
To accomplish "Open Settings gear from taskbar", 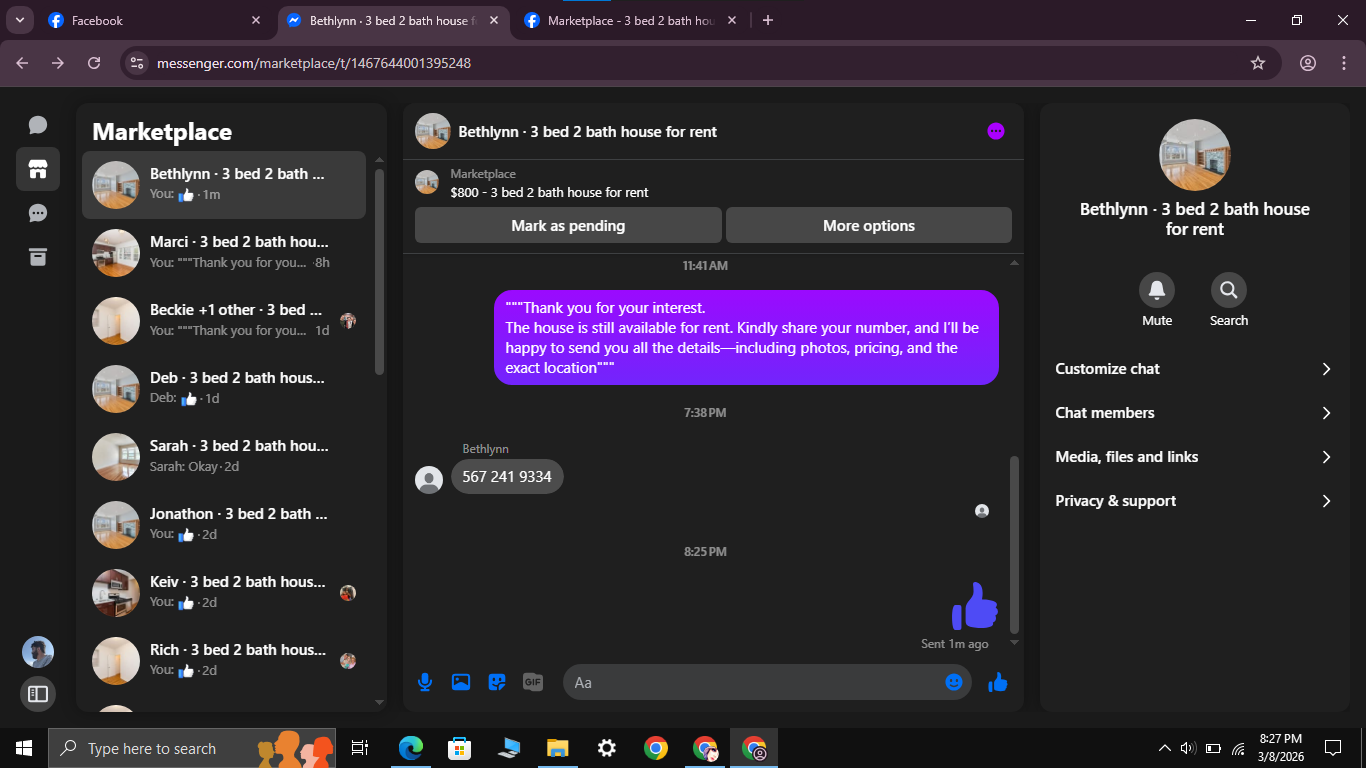I will pyautogui.click(x=606, y=748).
